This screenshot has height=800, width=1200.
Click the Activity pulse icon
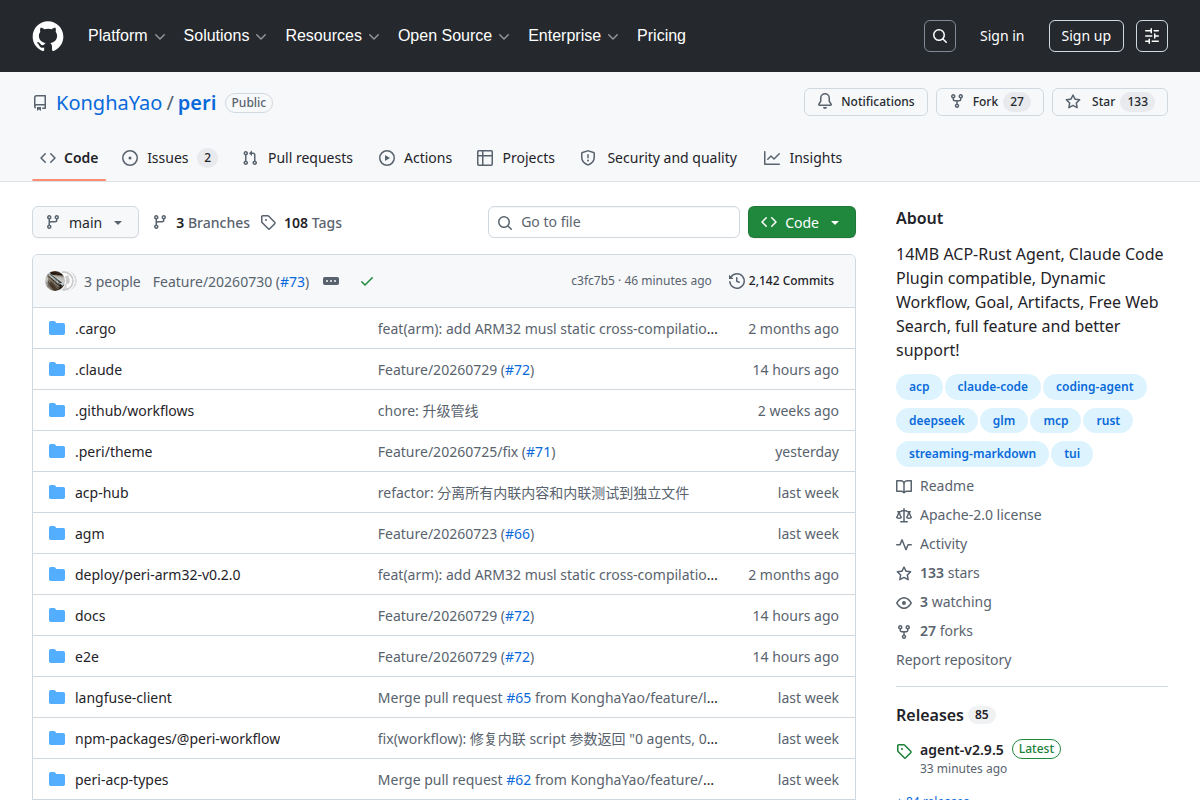(904, 544)
